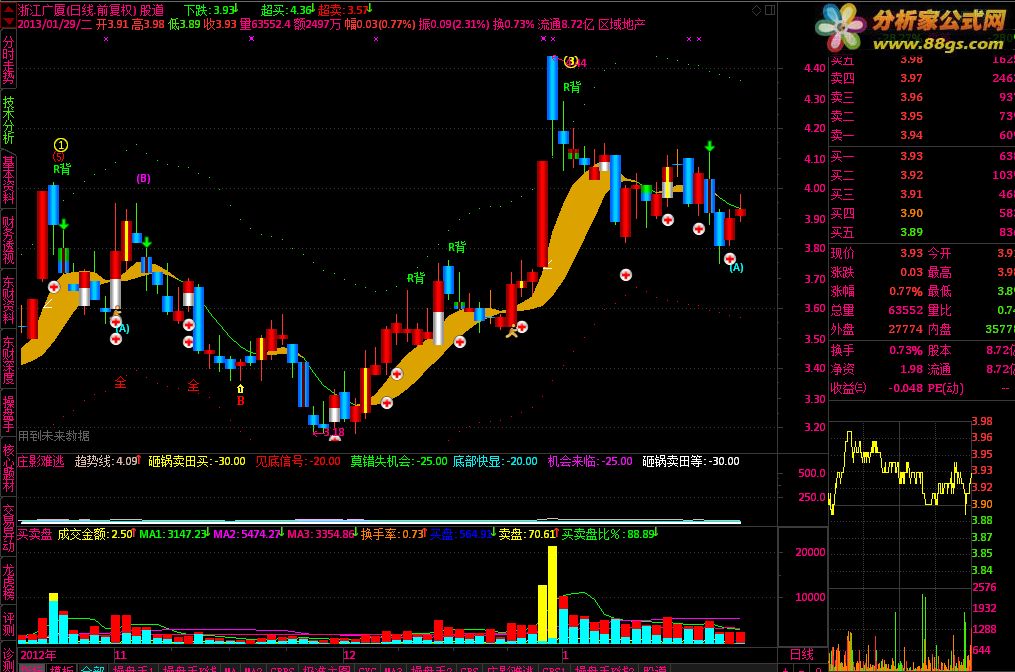Click the tall blue candle at the 4.40 peak
This screenshot has width=1015, height=672.
552,88
